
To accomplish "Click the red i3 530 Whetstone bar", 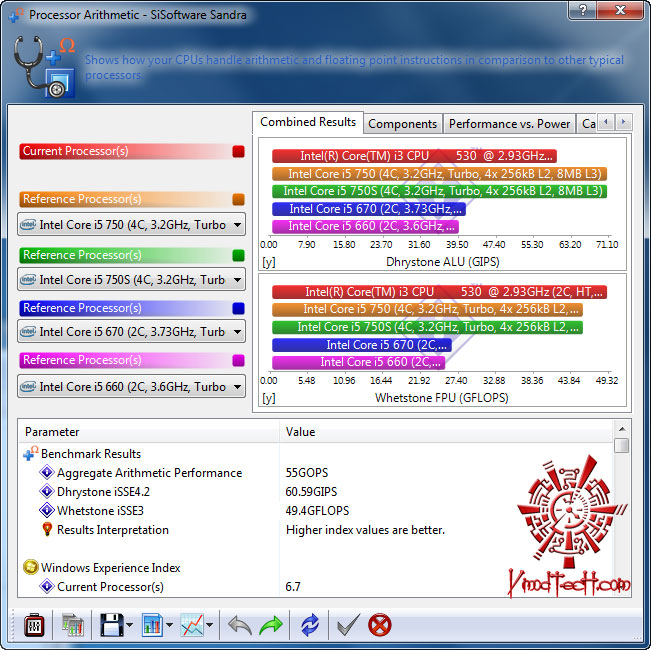I will [x=439, y=292].
